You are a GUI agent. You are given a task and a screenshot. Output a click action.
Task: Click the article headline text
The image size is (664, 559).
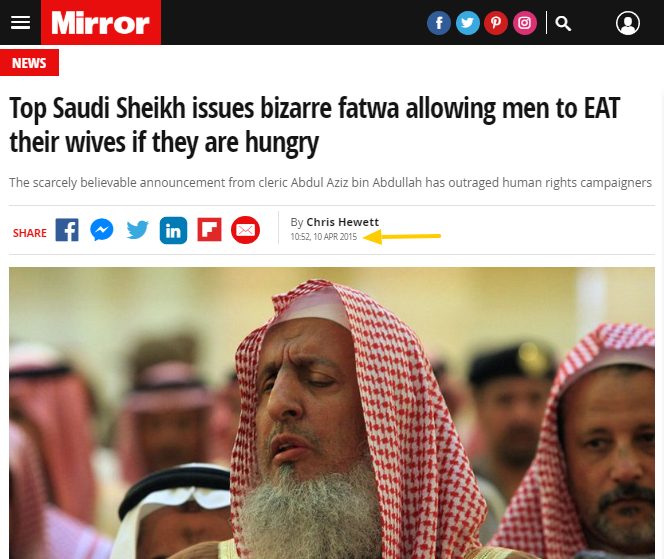pos(314,125)
